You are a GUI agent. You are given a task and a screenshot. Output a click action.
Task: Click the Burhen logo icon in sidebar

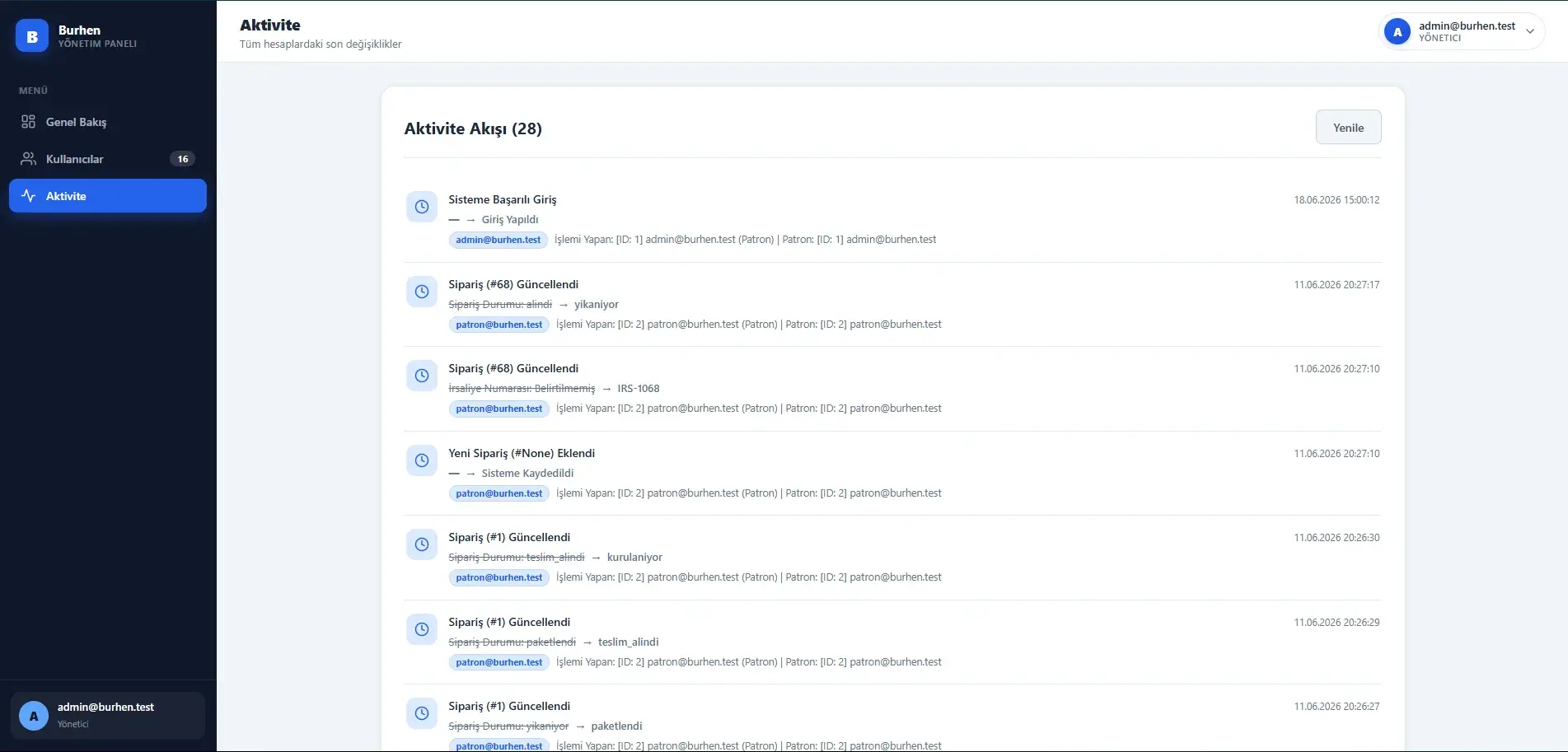32,36
